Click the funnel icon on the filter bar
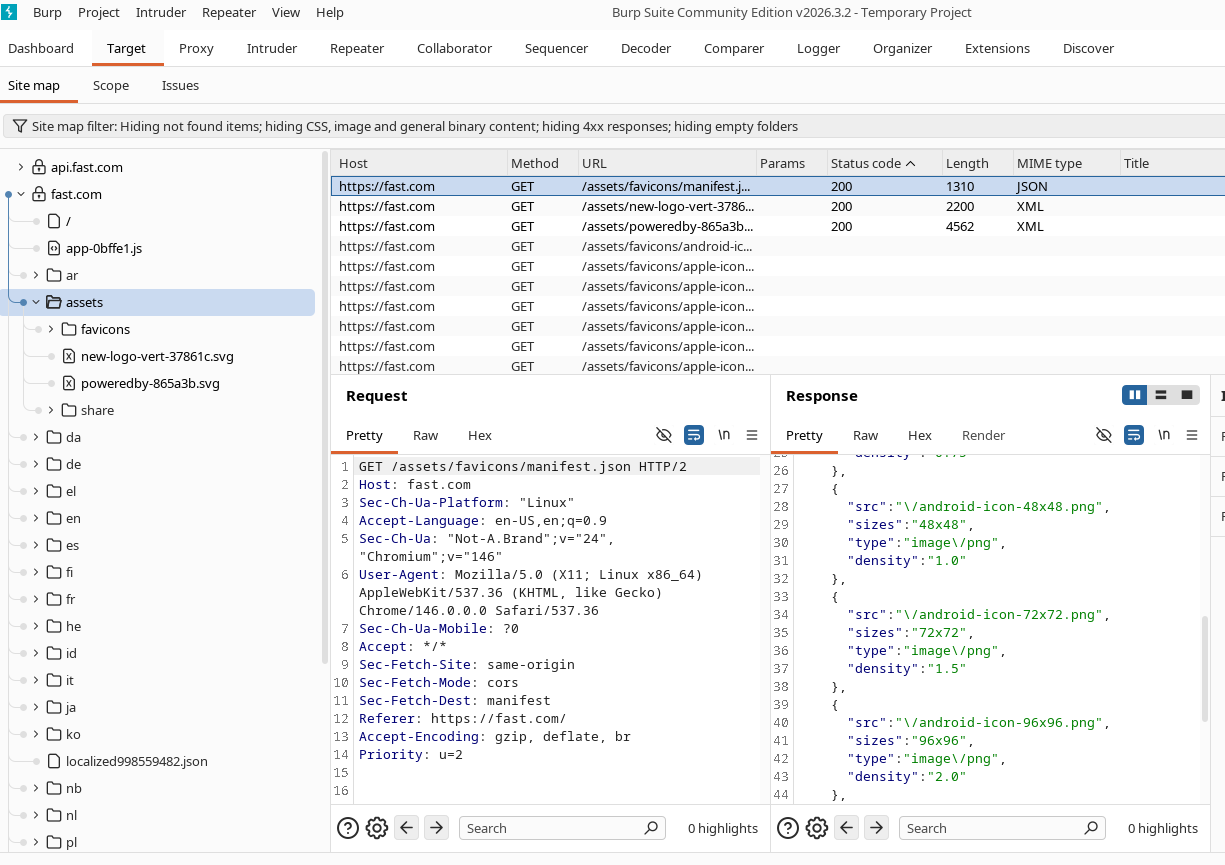Viewport: 1225px width, 865px height. [x=19, y=127]
